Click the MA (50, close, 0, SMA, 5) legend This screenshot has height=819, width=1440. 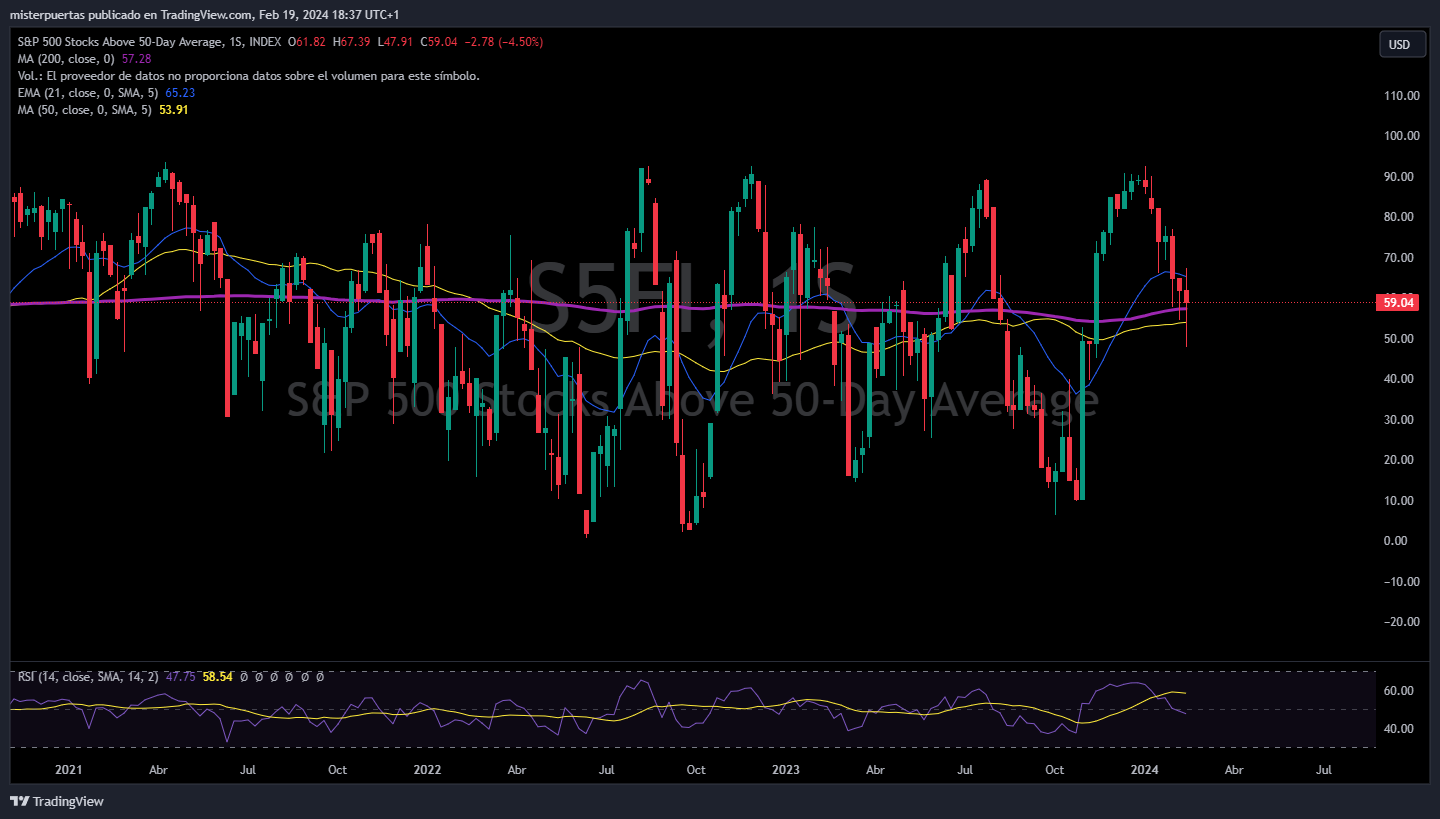[x=85, y=110]
